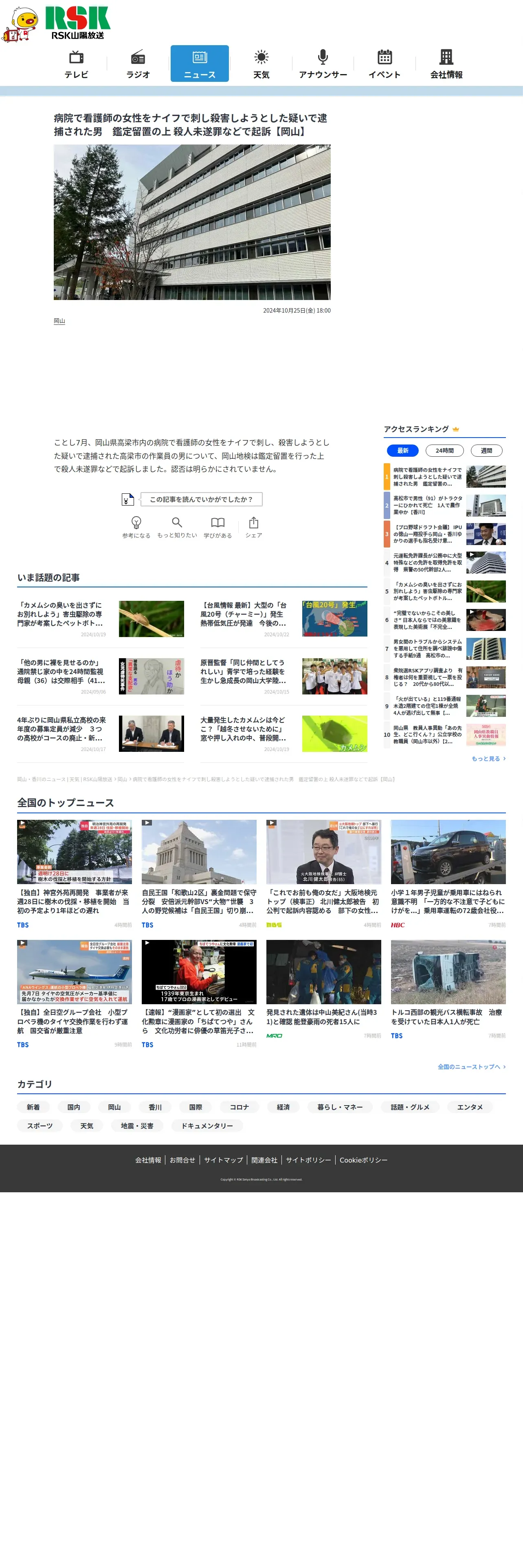
Task: Open the テレビ section icon
Action: pos(76,57)
